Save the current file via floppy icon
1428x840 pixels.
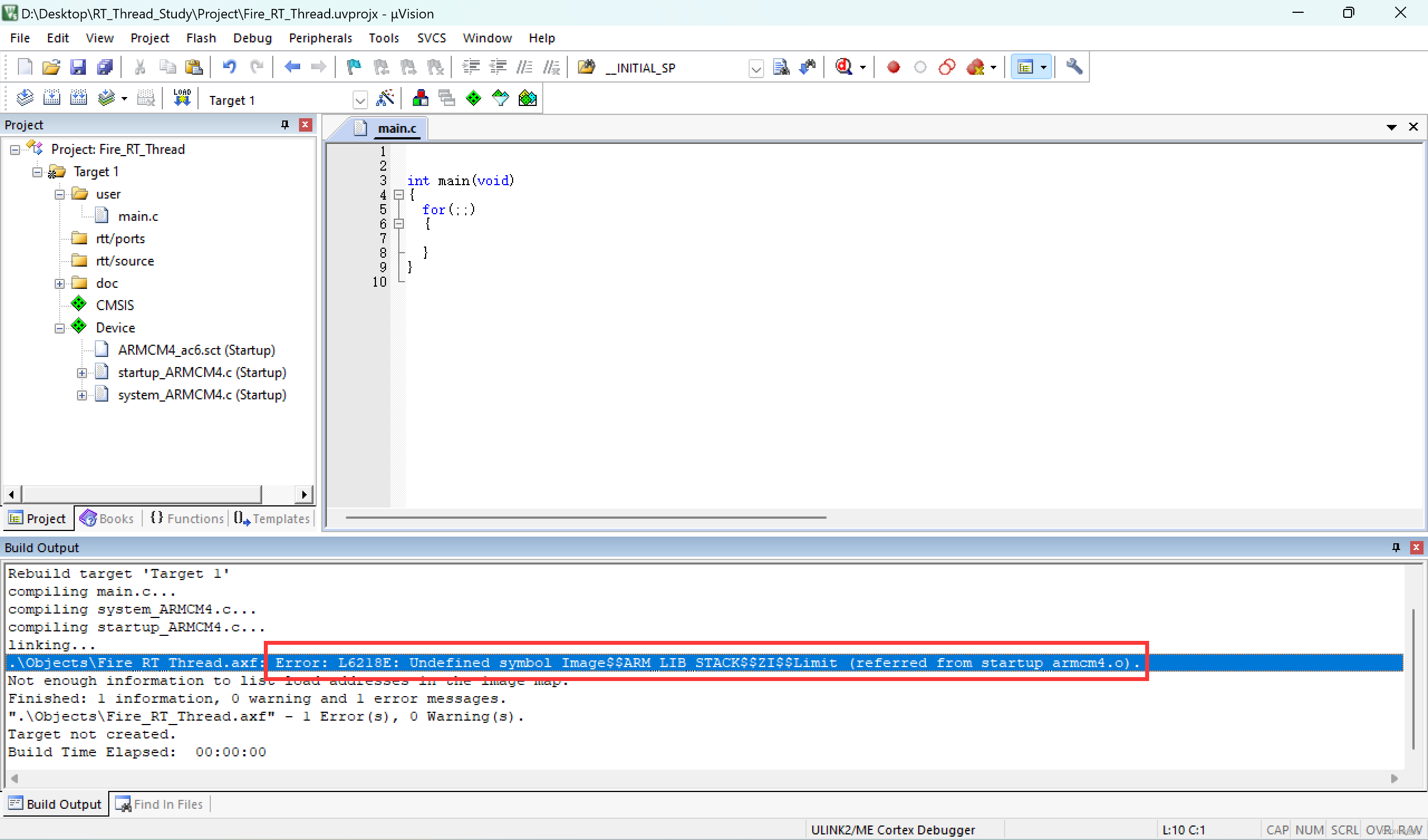78,67
